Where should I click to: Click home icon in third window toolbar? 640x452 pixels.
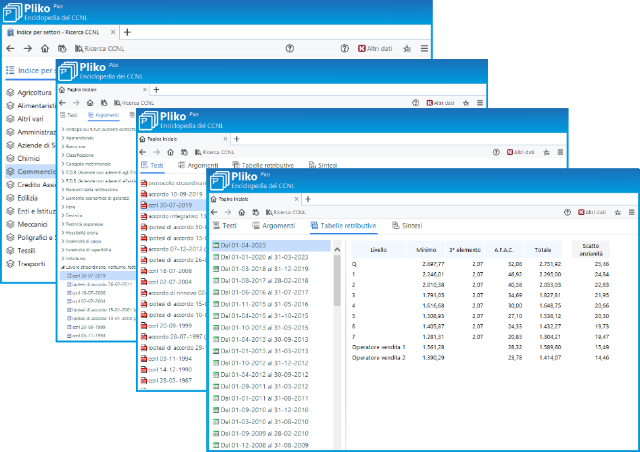tap(170, 152)
